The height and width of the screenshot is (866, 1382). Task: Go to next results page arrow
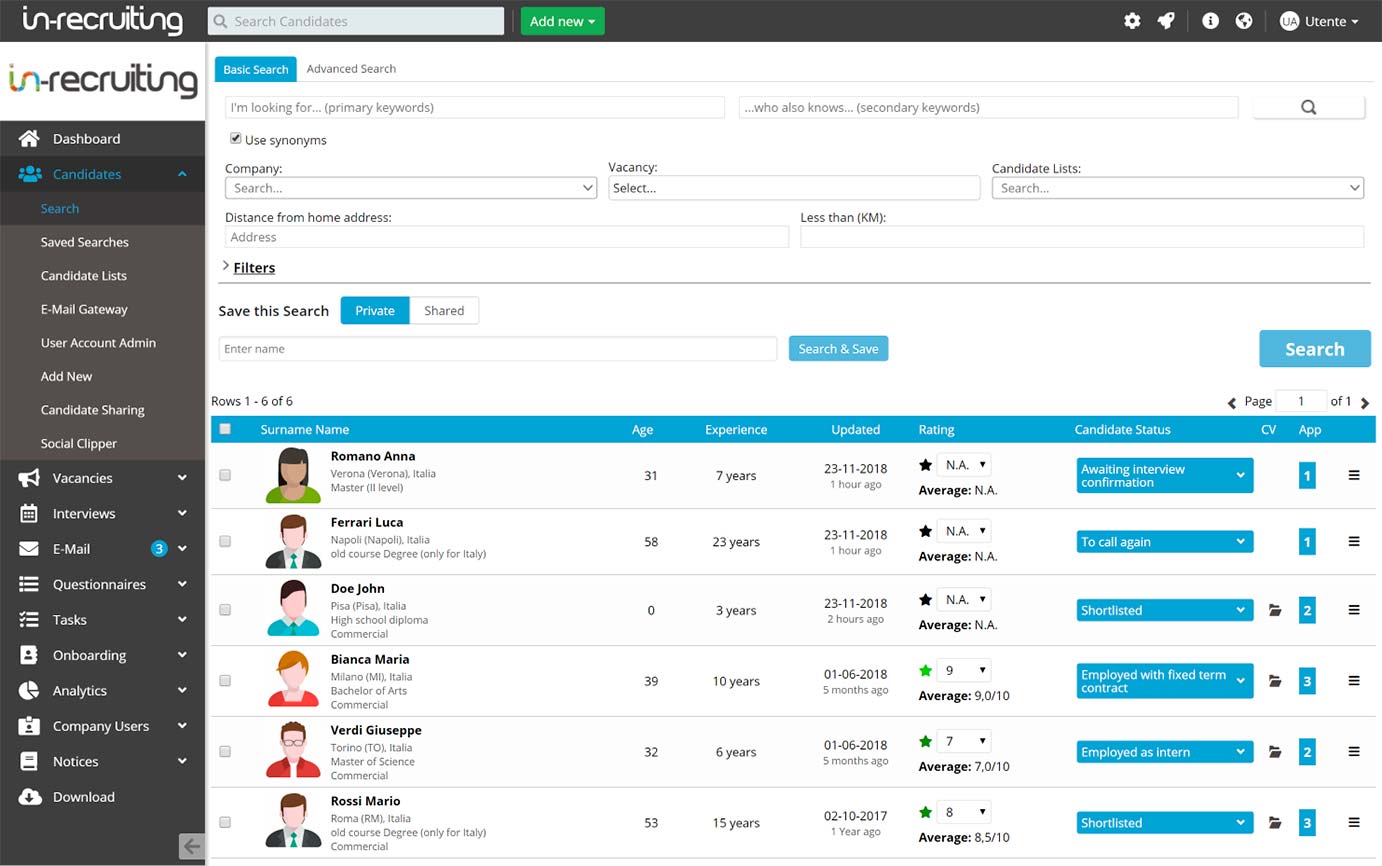pos(1365,402)
